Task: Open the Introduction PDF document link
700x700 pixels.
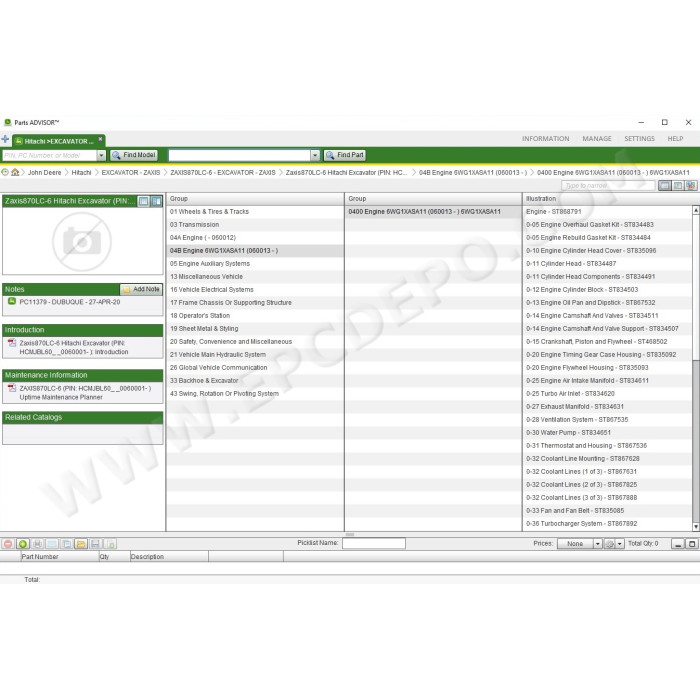Action: point(74,347)
